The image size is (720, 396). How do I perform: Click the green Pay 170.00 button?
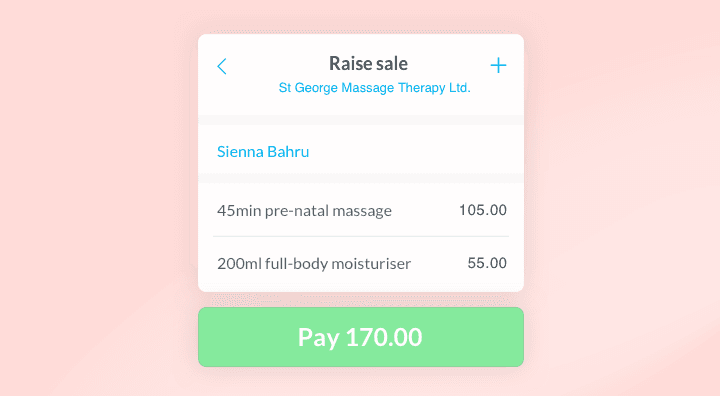(361, 337)
